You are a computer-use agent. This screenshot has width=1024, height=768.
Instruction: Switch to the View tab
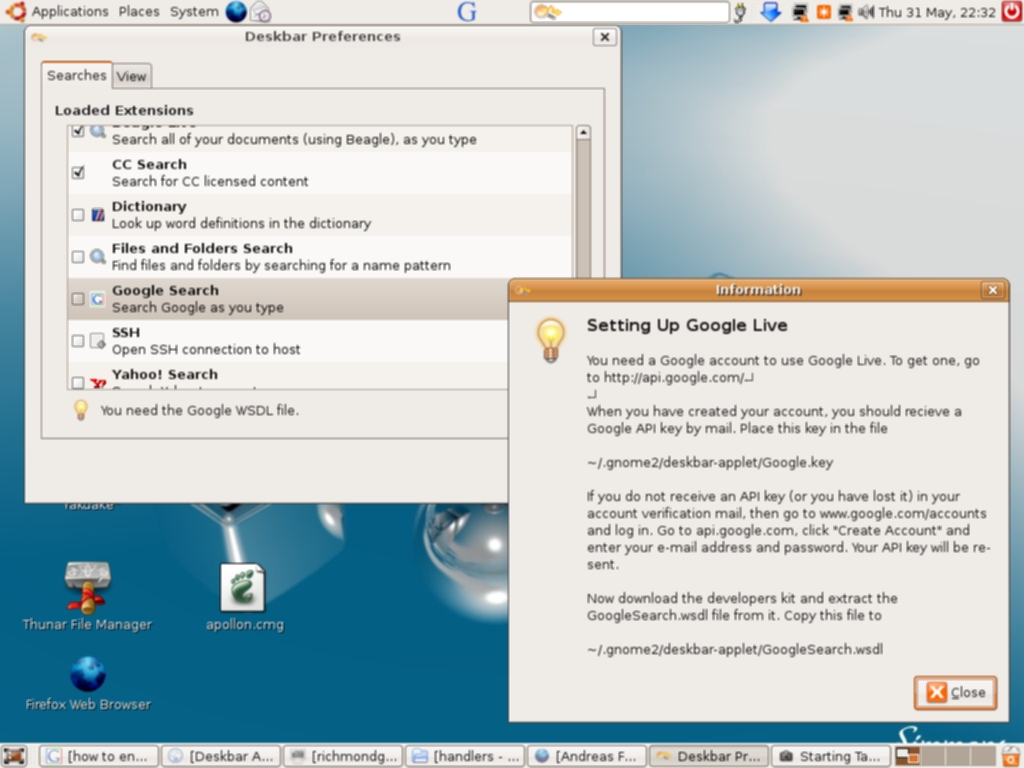coord(131,76)
